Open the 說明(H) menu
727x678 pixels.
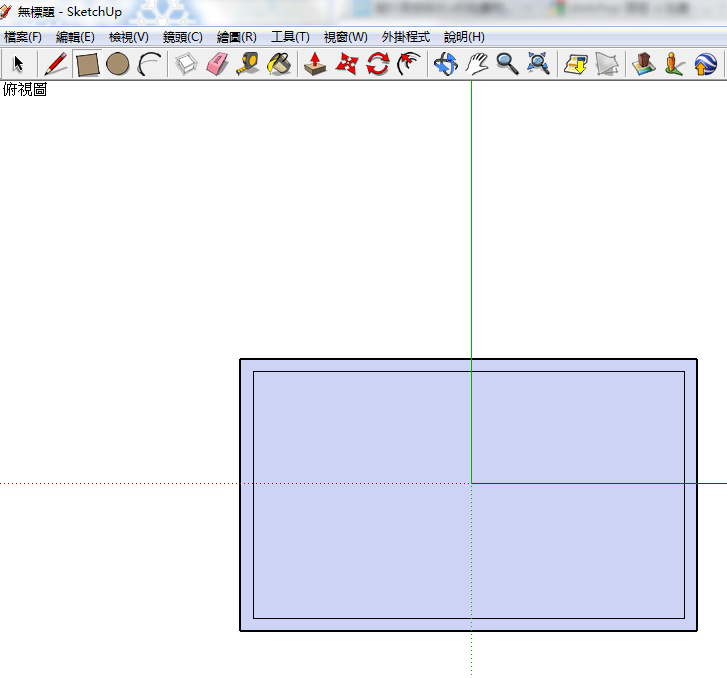[464, 37]
